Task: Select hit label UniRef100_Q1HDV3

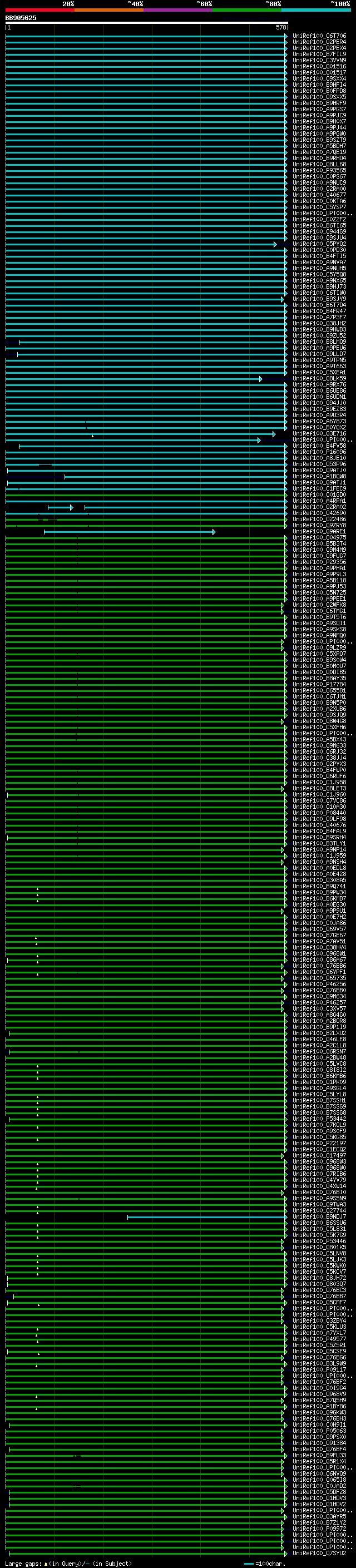Action: [x=319, y=1498]
